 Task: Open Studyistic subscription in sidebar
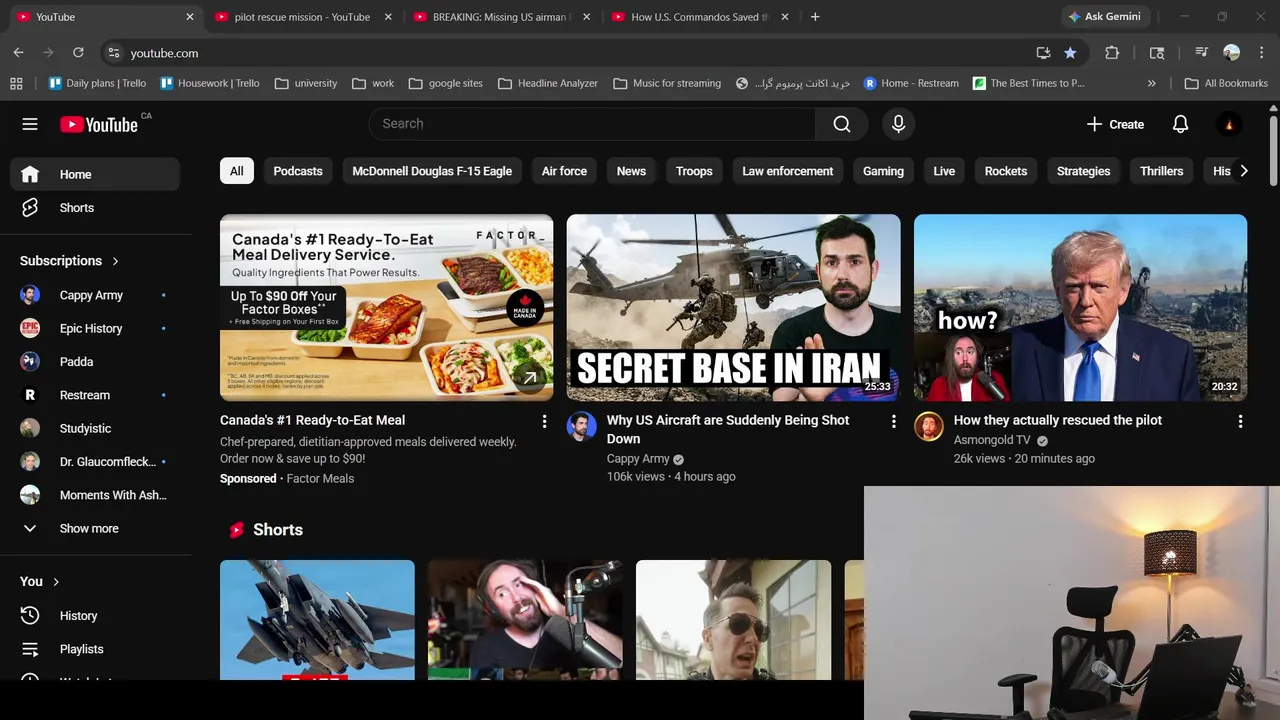(96, 428)
